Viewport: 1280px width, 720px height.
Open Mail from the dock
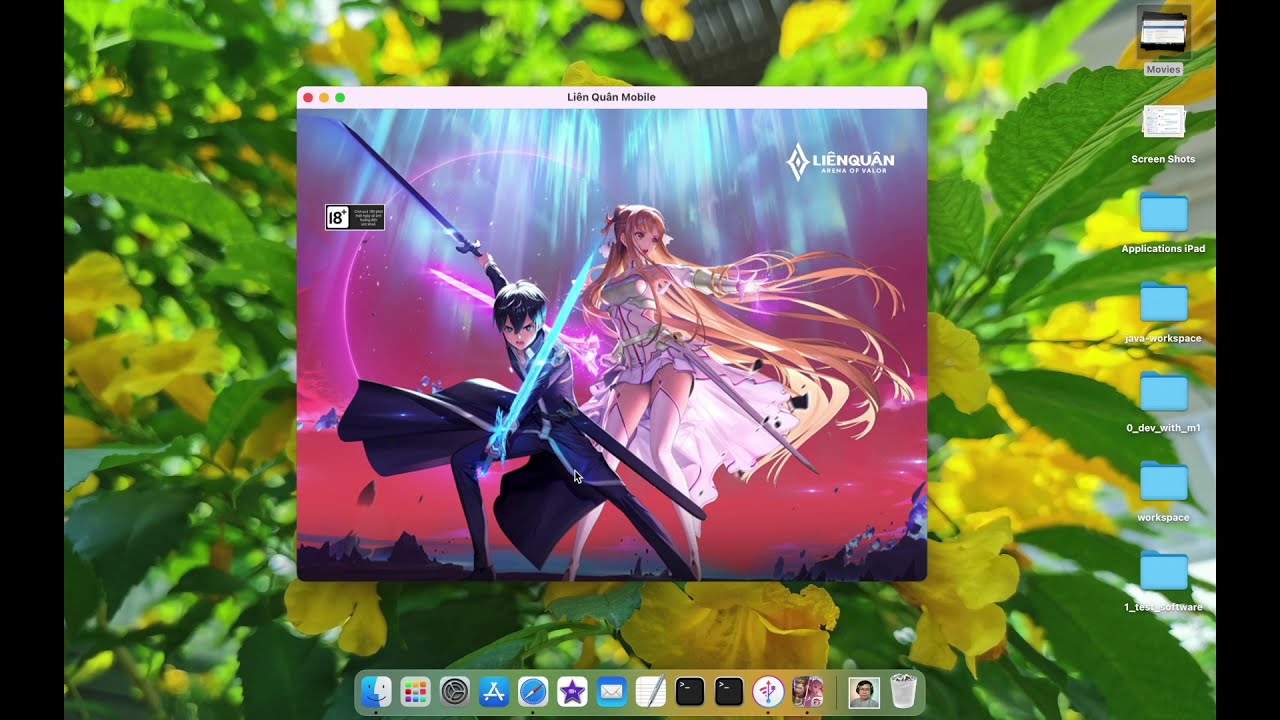click(x=611, y=692)
